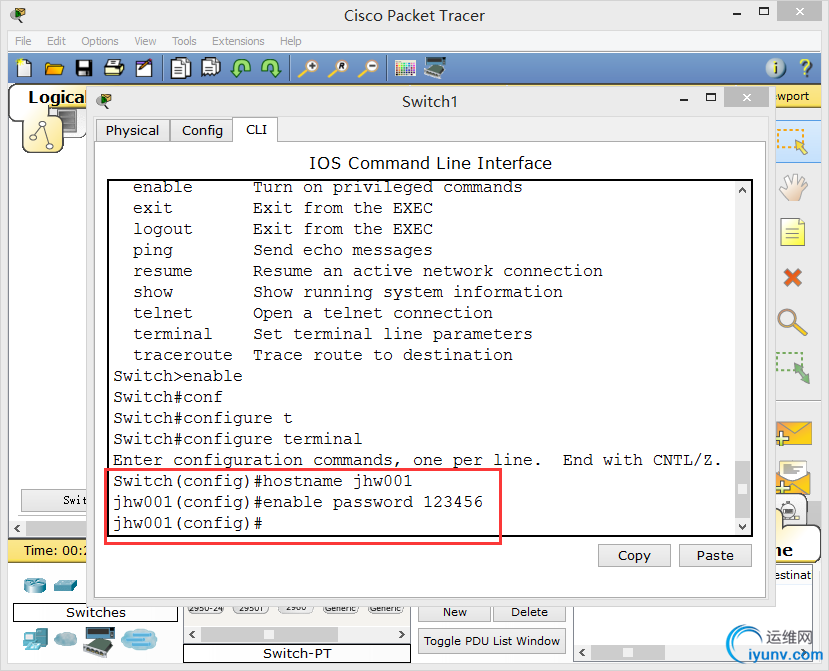829x671 pixels.
Task: Open the Help menu
Action: [x=291, y=41]
